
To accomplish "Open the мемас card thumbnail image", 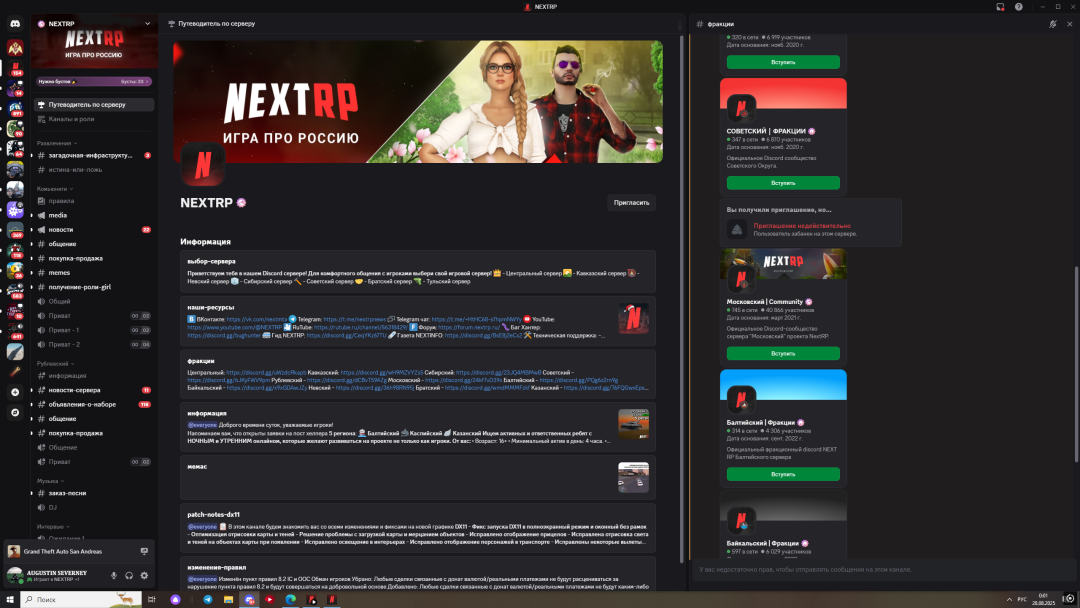I will [633, 477].
